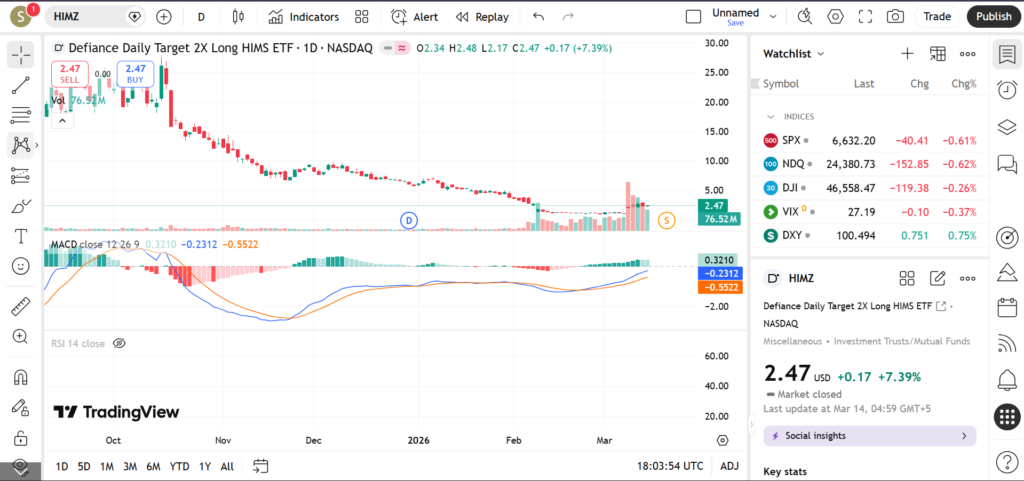Collapse the INDICES section
This screenshot has height=481, width=1024.
tap(771, 116)
